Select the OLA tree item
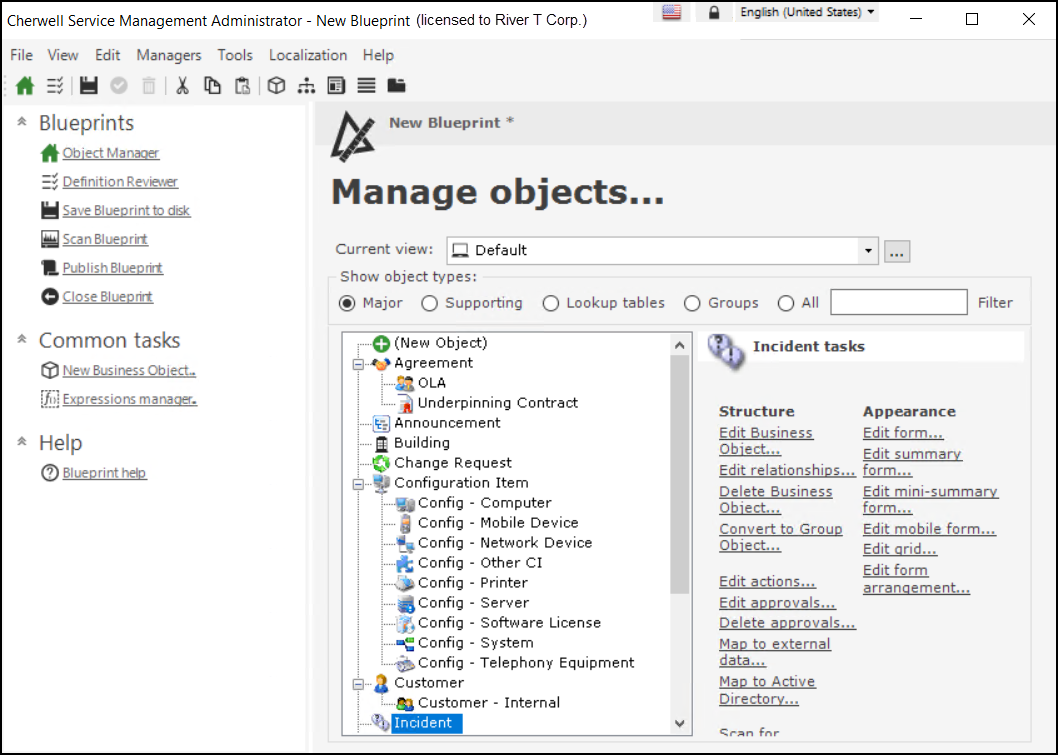1058x755 pixels. point(432,383)
